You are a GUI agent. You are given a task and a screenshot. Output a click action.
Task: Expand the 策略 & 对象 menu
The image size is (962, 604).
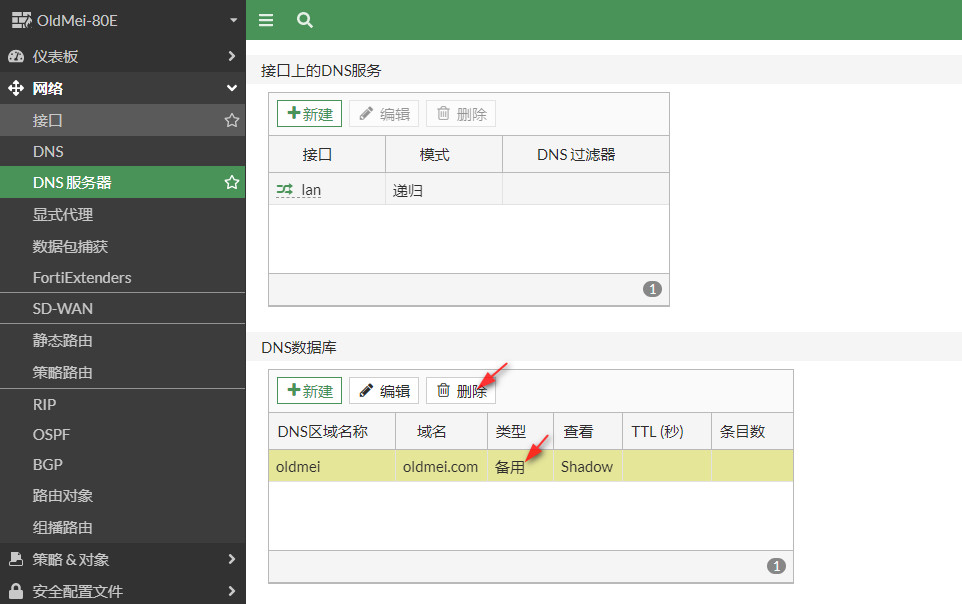[x=231, y=560]
